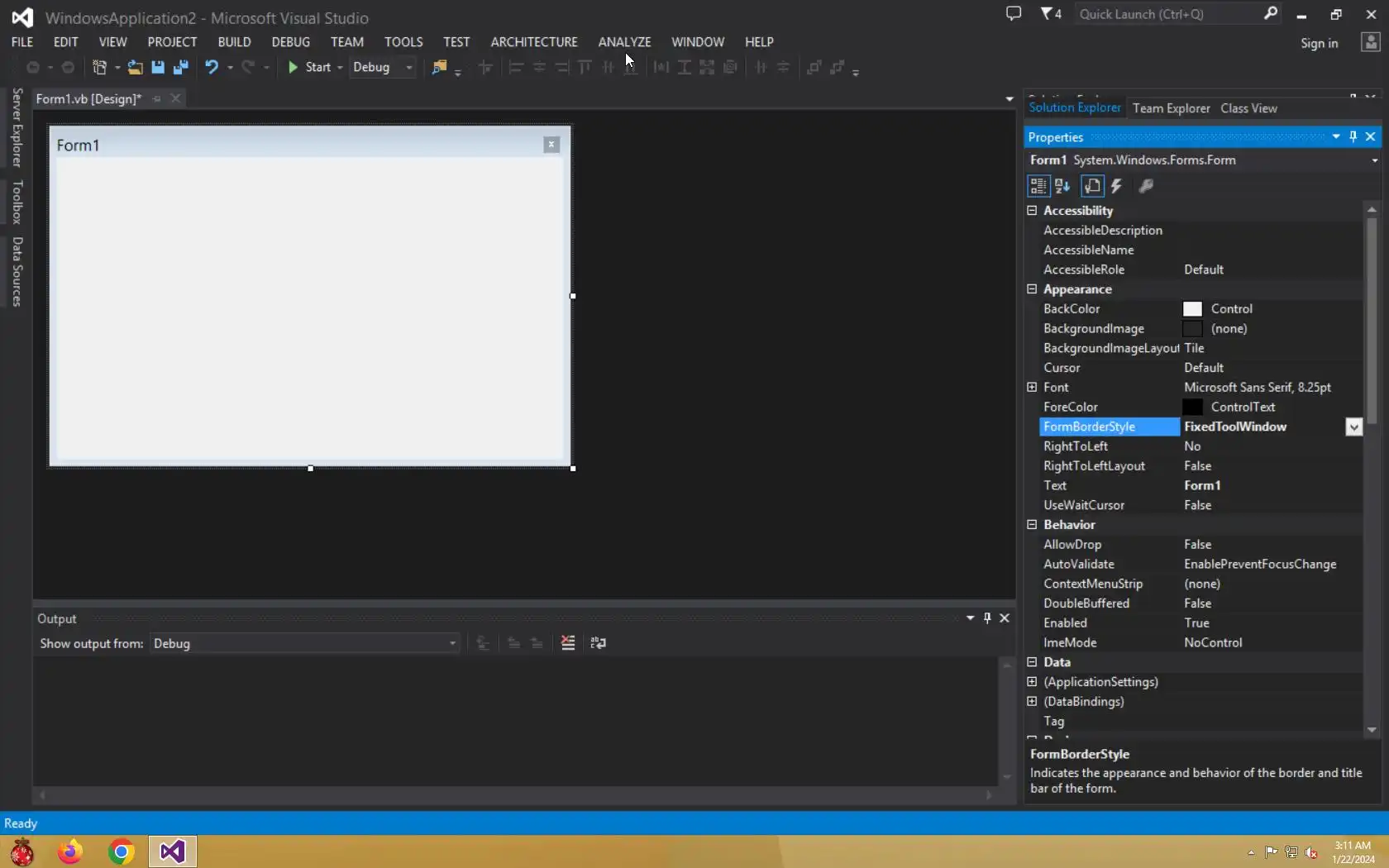The height and width of the screenshot is (868, 1389).
Task: Toggle auto-hide pin on Output panel
Action: pos(987,618)
